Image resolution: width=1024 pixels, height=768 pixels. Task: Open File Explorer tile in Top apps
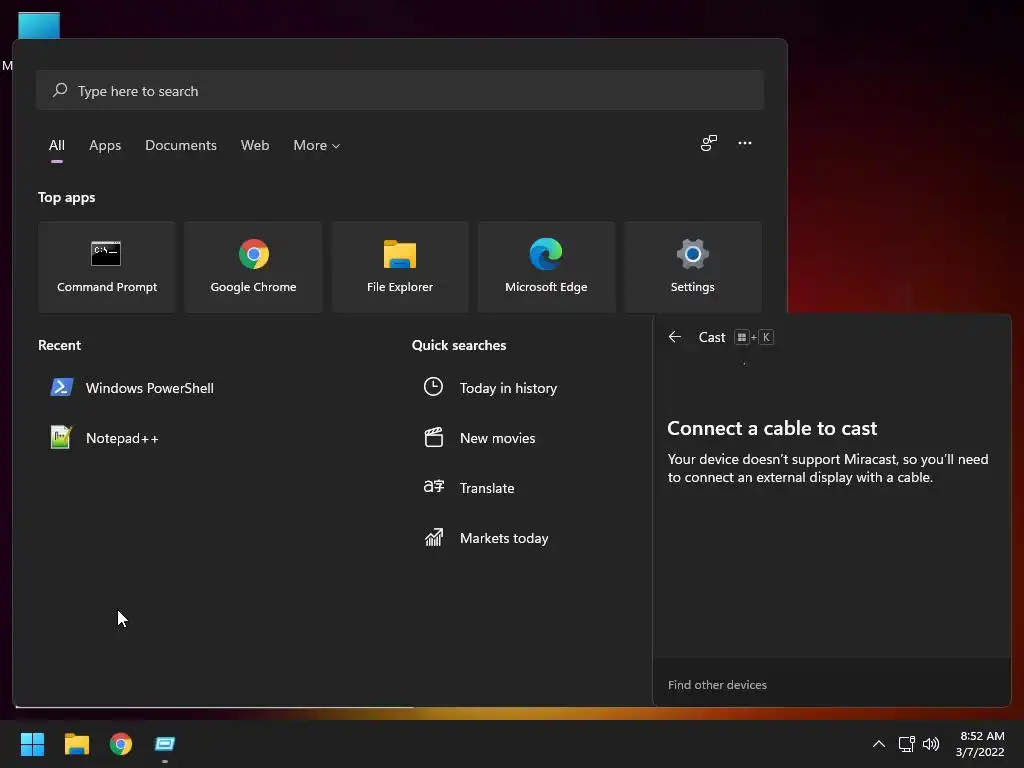click(400, 266)
